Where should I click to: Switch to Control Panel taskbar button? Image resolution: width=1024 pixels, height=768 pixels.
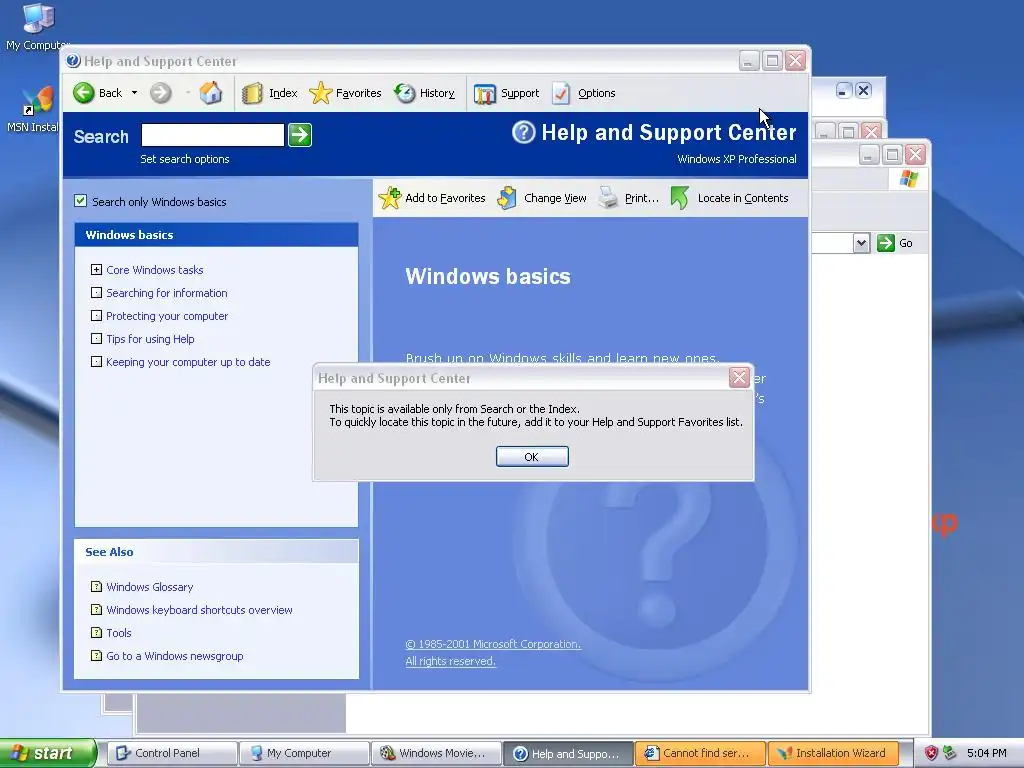coord(172,753)
